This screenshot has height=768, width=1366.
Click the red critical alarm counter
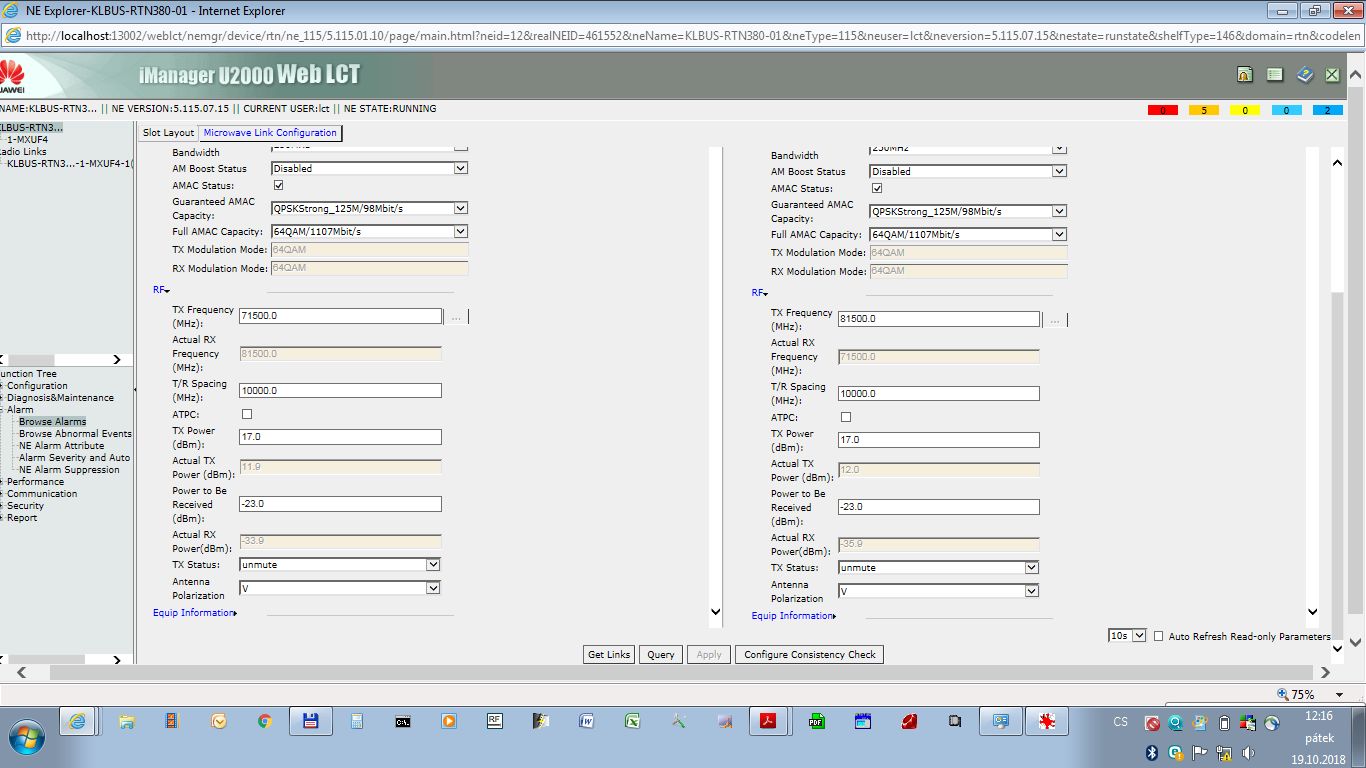coord(1162,110)
